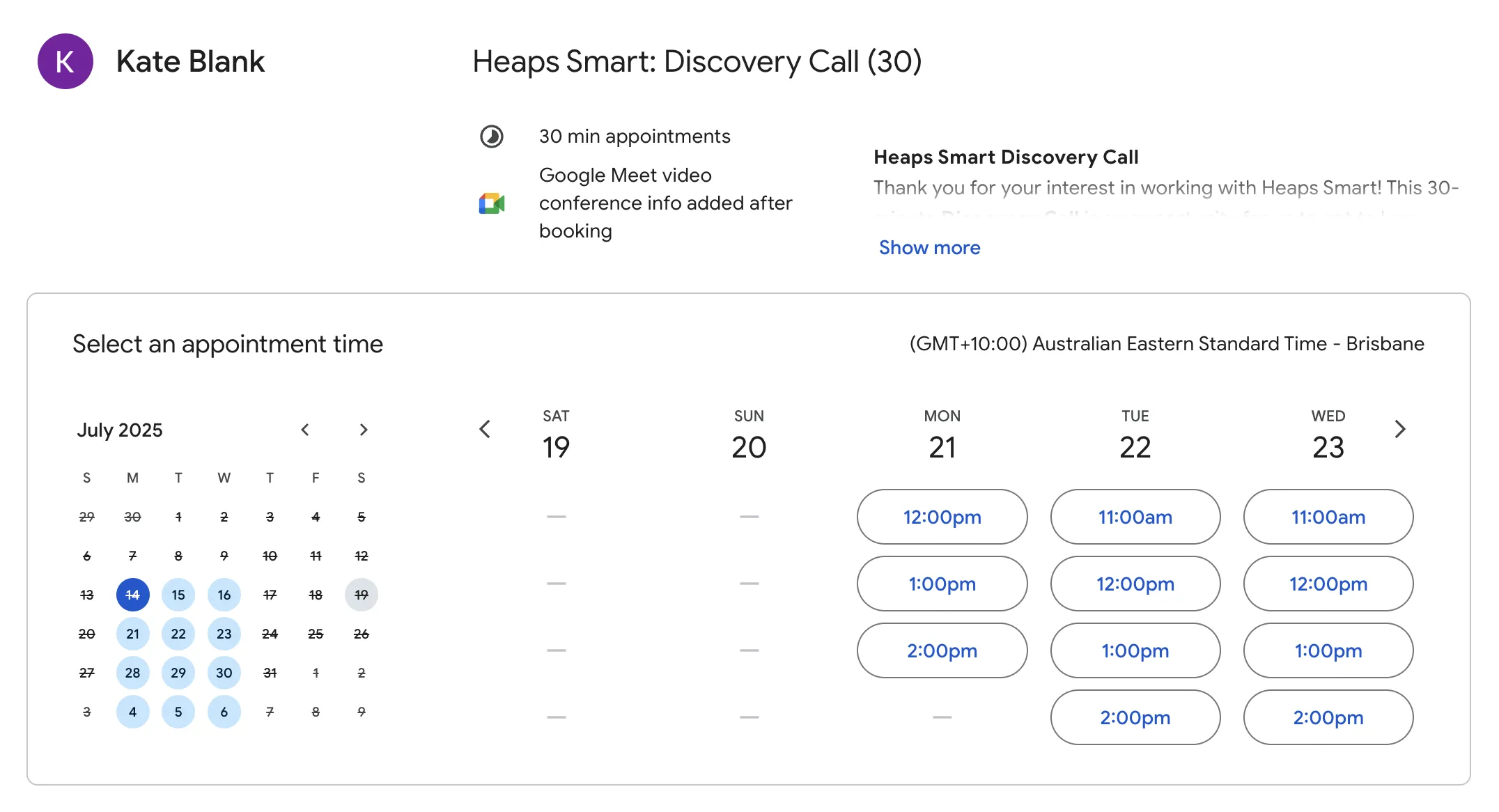The width and height of the screenshot is (1499, 812).
Task: Click the clock duration icon
Action: point(492,136)
